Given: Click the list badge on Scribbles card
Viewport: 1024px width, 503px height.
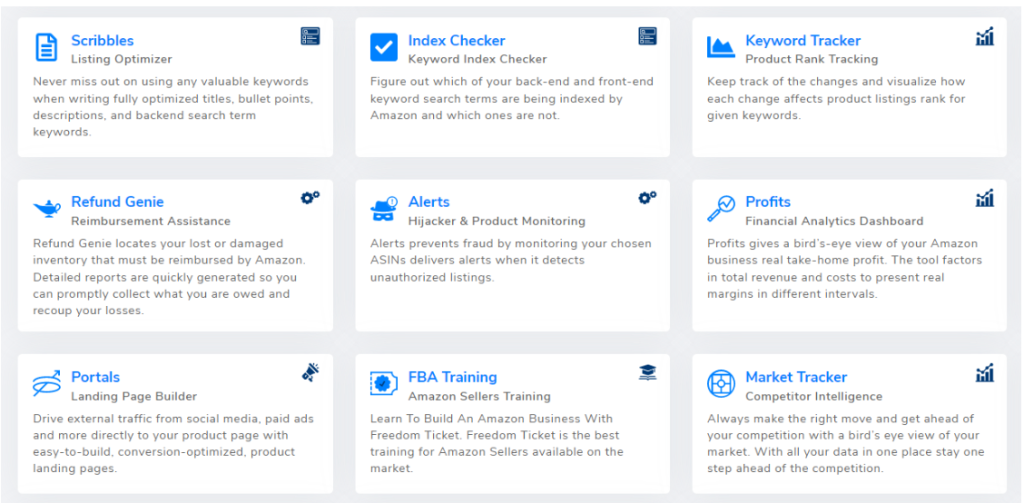Looking at the screenshot, I should tap(310, 36).
